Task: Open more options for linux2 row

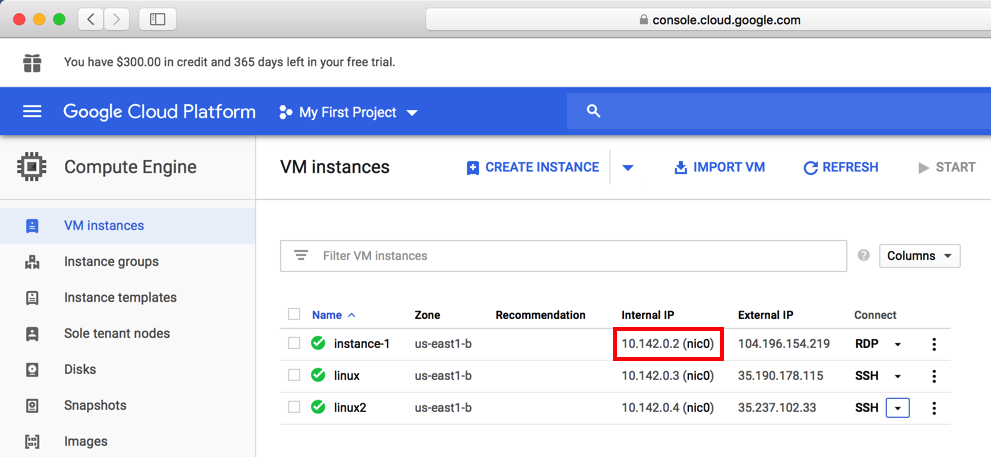Action: 934,408
